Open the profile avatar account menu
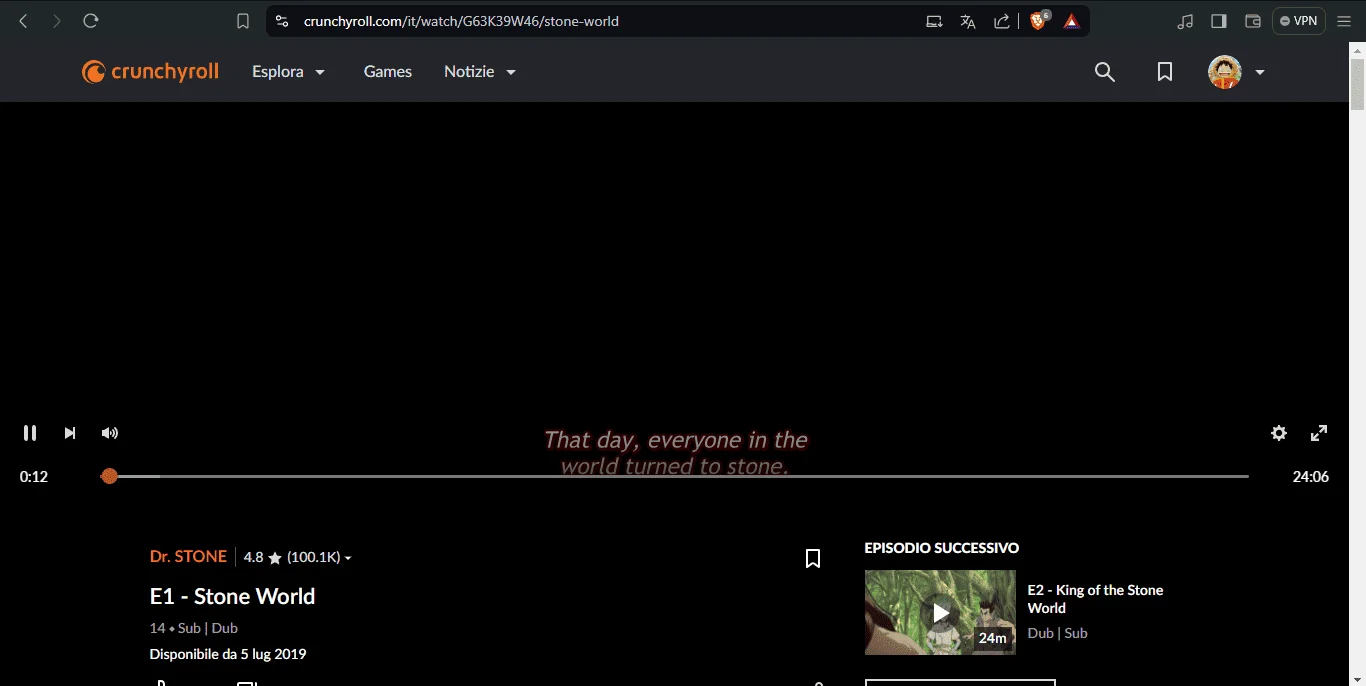 pos(1236,72)
